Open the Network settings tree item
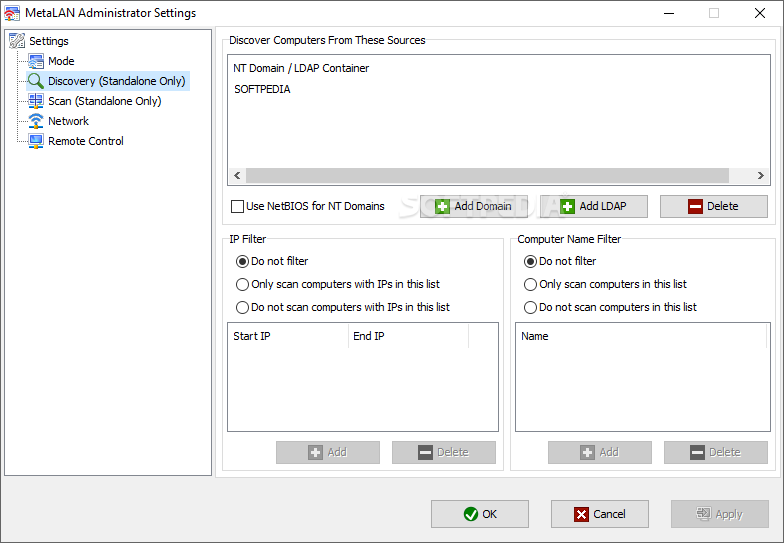This screenshot has width=784, height=543. coord(68,121)
